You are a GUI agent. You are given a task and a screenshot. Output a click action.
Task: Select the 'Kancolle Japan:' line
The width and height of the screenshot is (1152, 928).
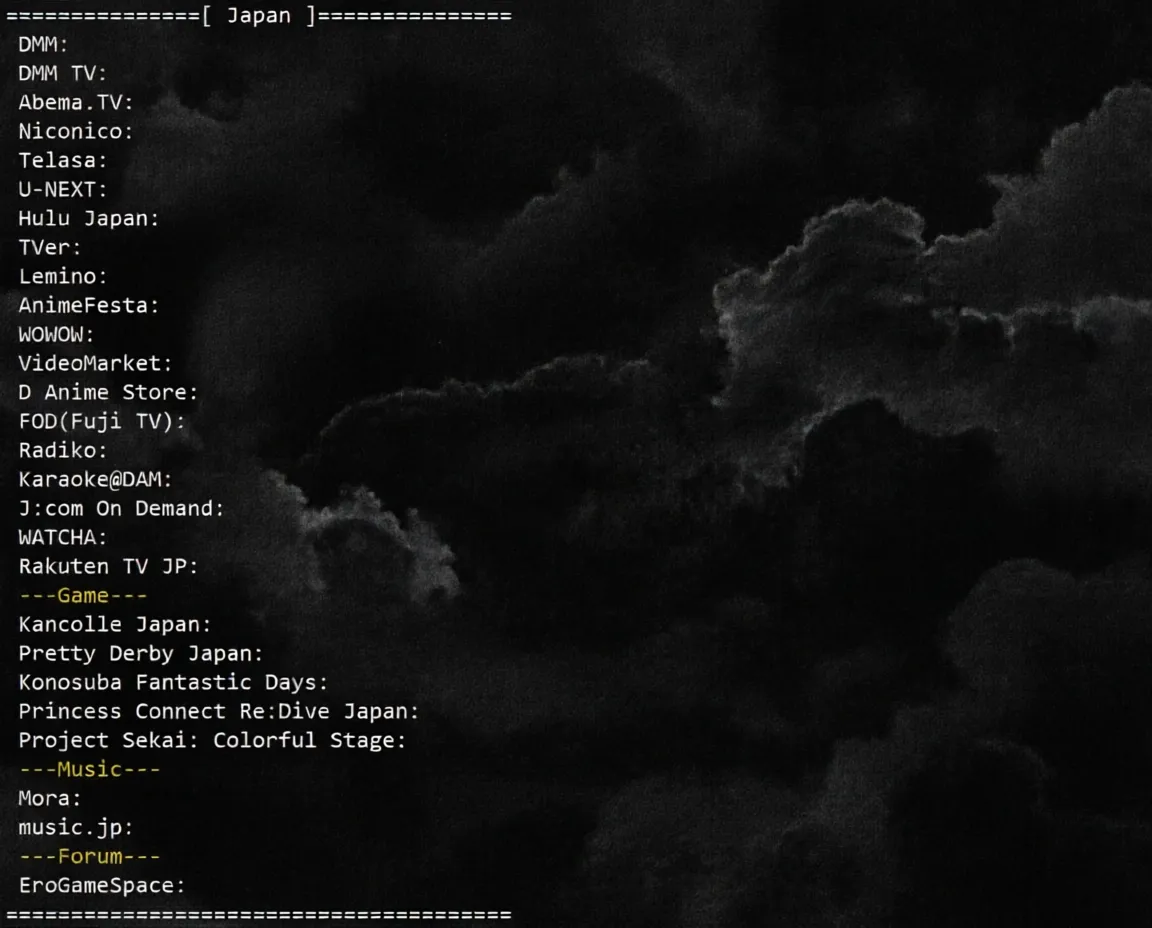pos(115,625)
